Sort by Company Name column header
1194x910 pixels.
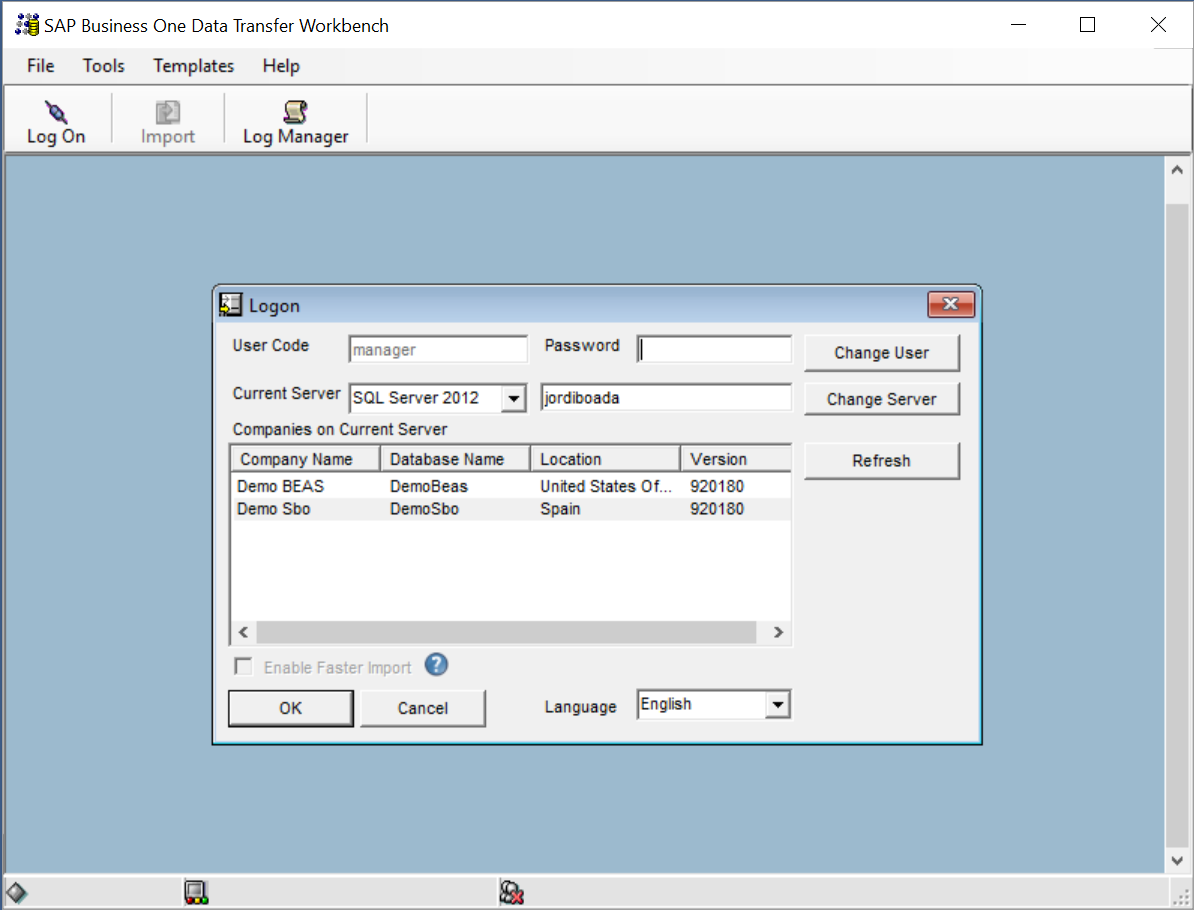305,459
